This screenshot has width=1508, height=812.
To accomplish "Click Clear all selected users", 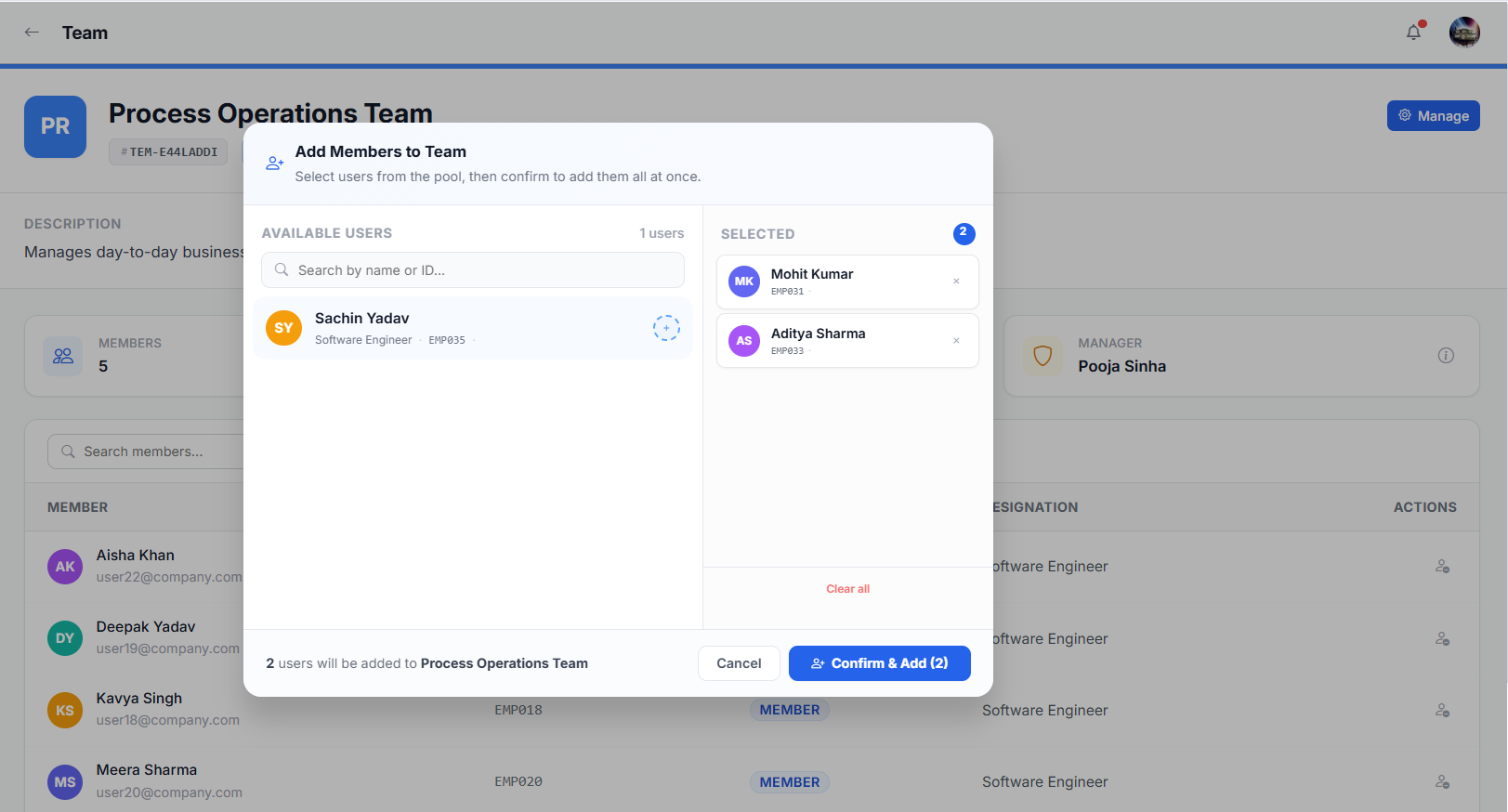I will tap(847, 589).
